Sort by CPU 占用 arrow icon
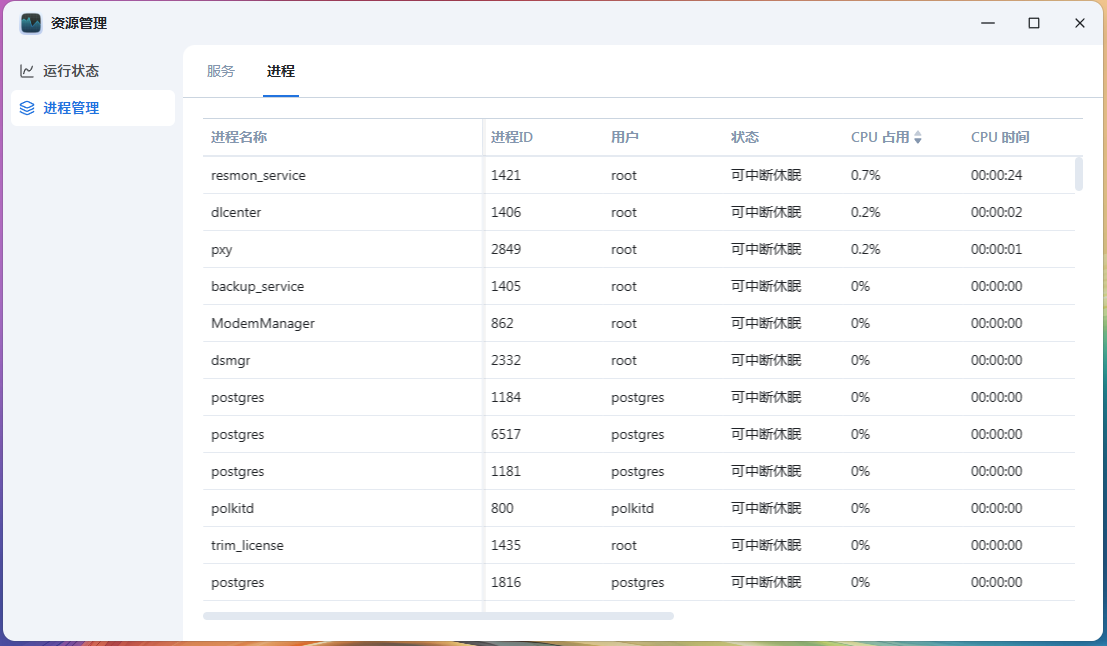Screen dimensions: 1107x646 [x=918, y=138]
